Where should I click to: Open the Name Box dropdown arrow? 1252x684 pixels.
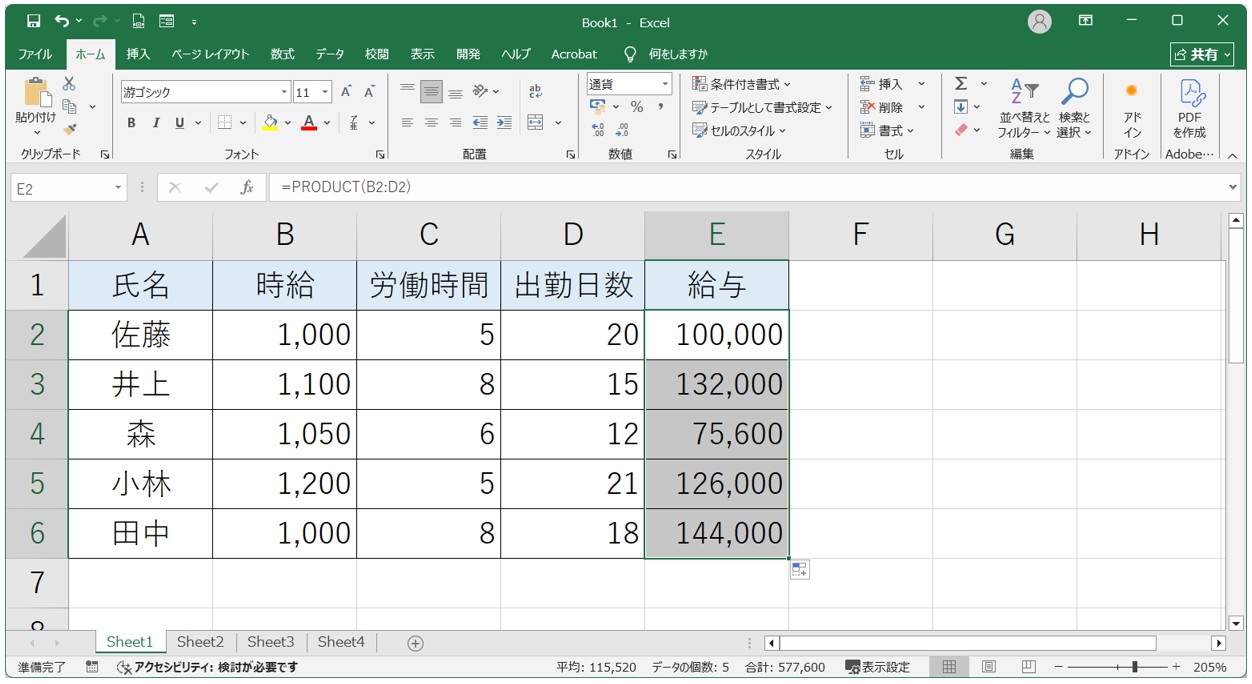click(x=119, y=187)
